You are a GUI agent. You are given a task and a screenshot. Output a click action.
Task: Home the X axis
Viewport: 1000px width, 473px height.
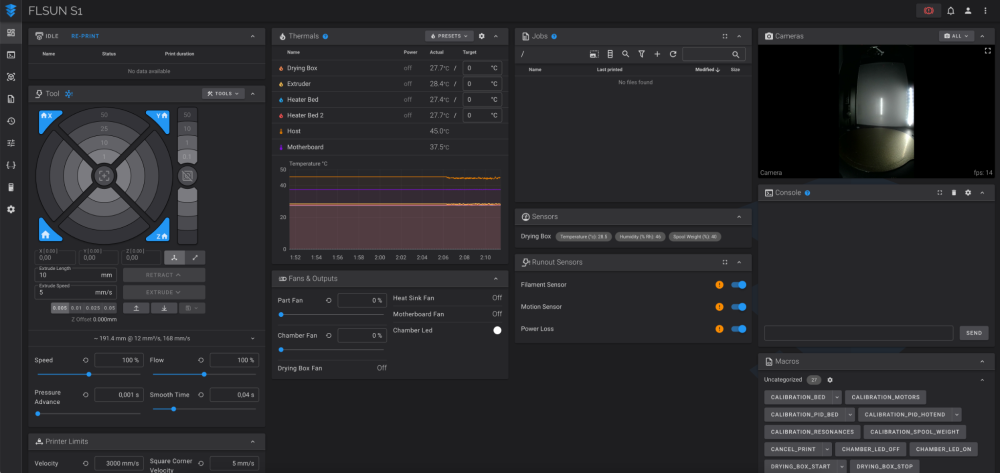coord(45,116)
